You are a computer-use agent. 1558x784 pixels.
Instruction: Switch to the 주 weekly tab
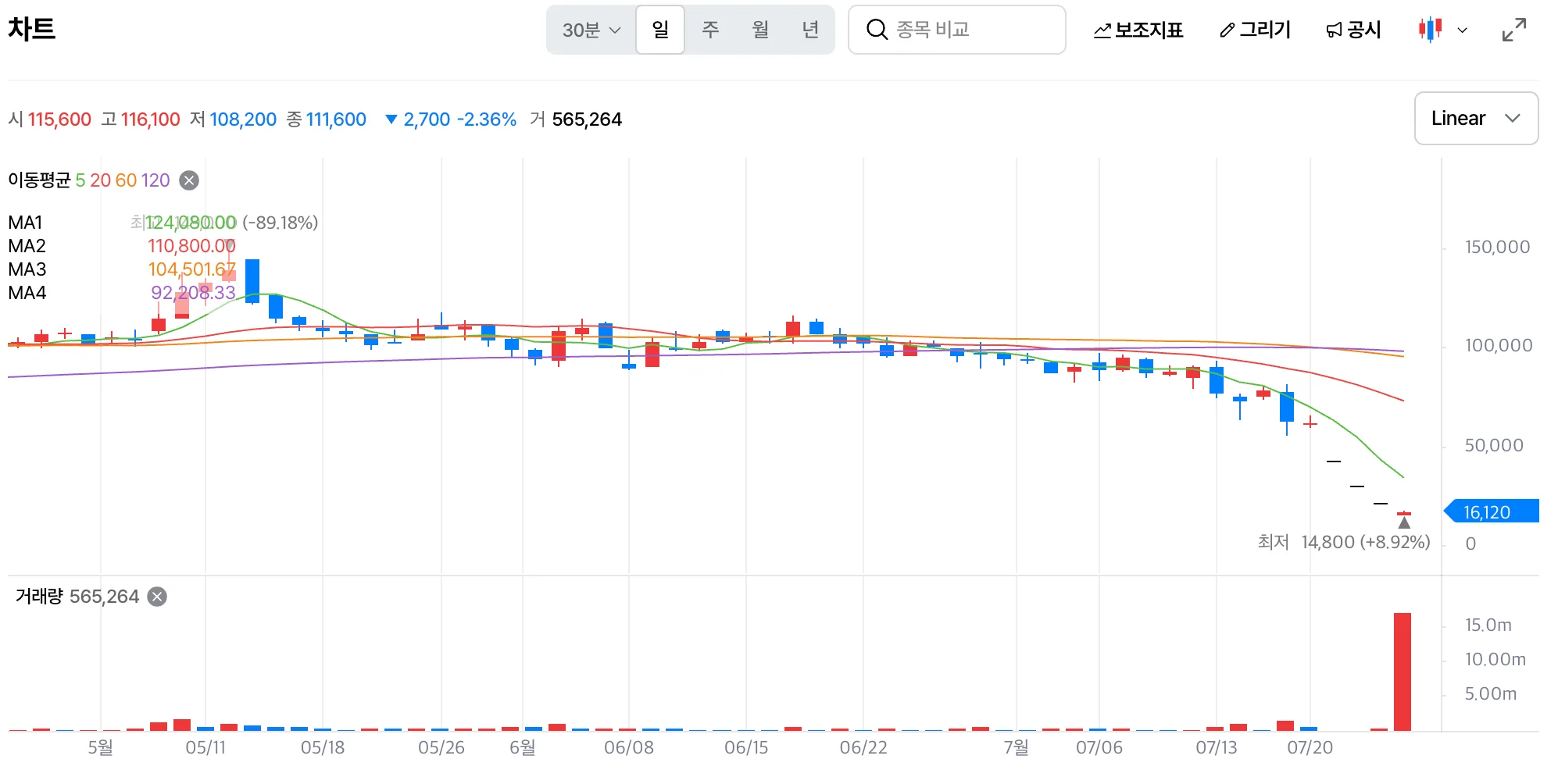point(710,30)
